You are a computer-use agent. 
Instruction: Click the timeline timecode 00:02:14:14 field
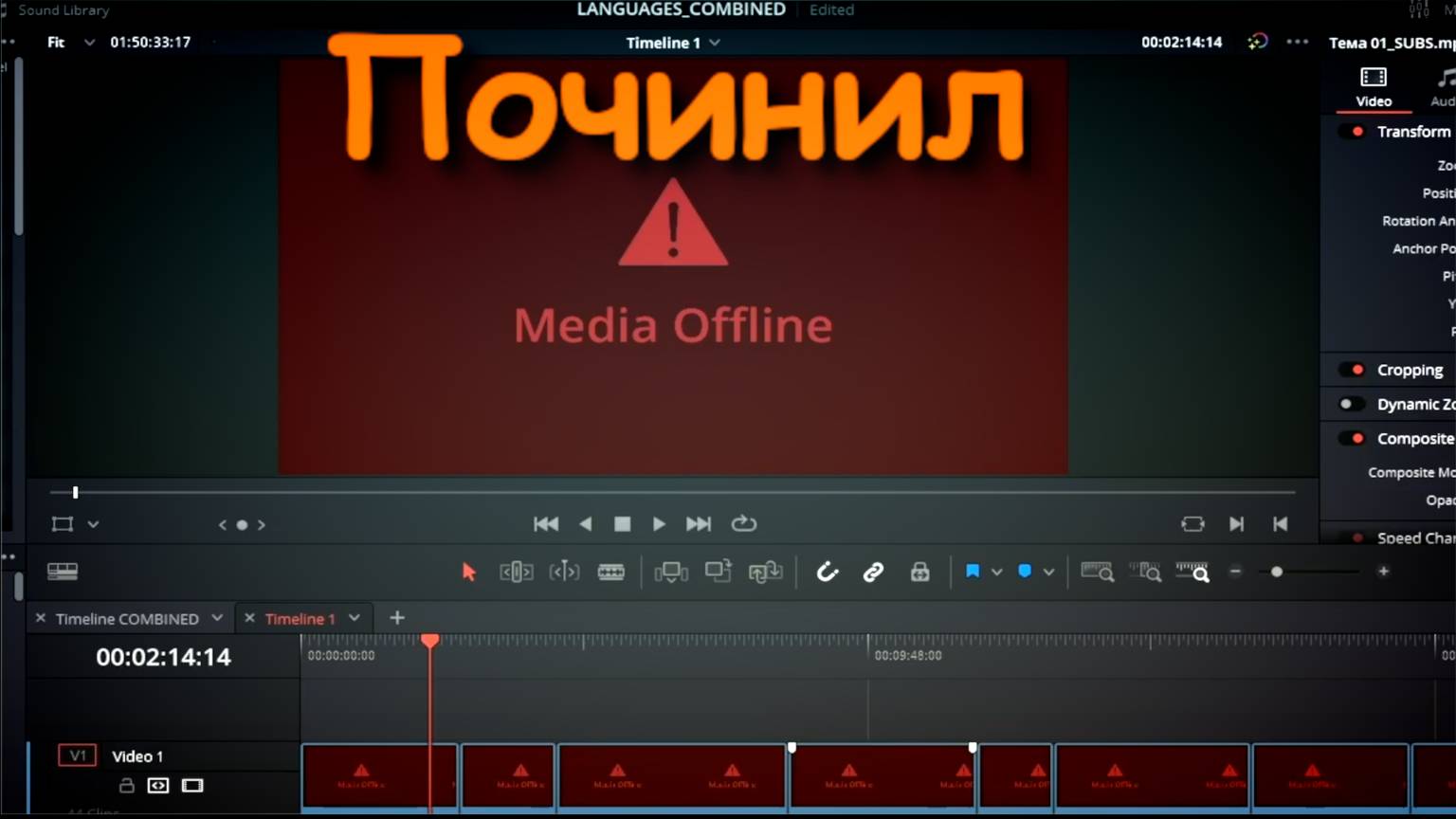tap(163, 657)
